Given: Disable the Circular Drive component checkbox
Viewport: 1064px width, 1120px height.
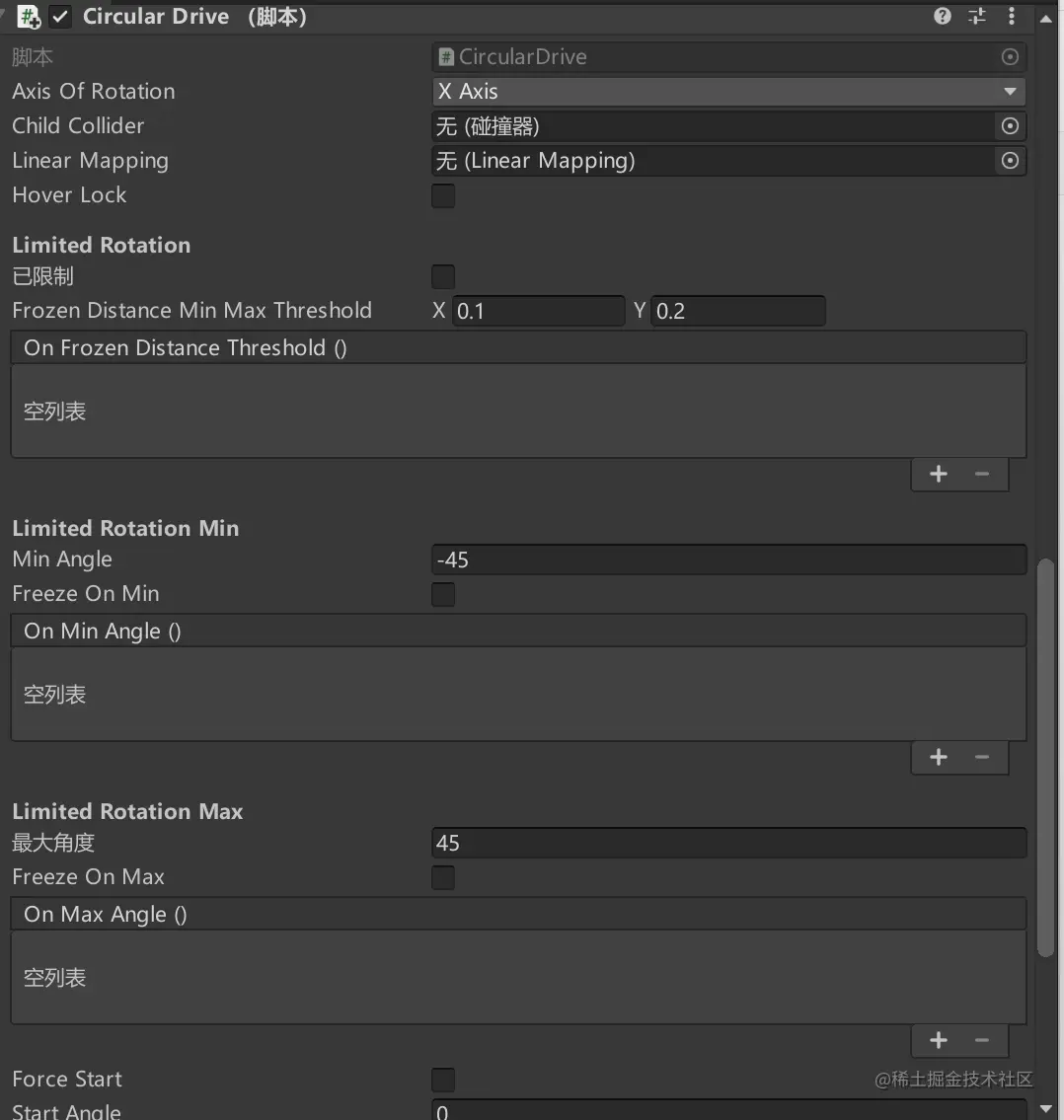Looking at the screenshot, I should pyautogui.click(x=60, y=17).
